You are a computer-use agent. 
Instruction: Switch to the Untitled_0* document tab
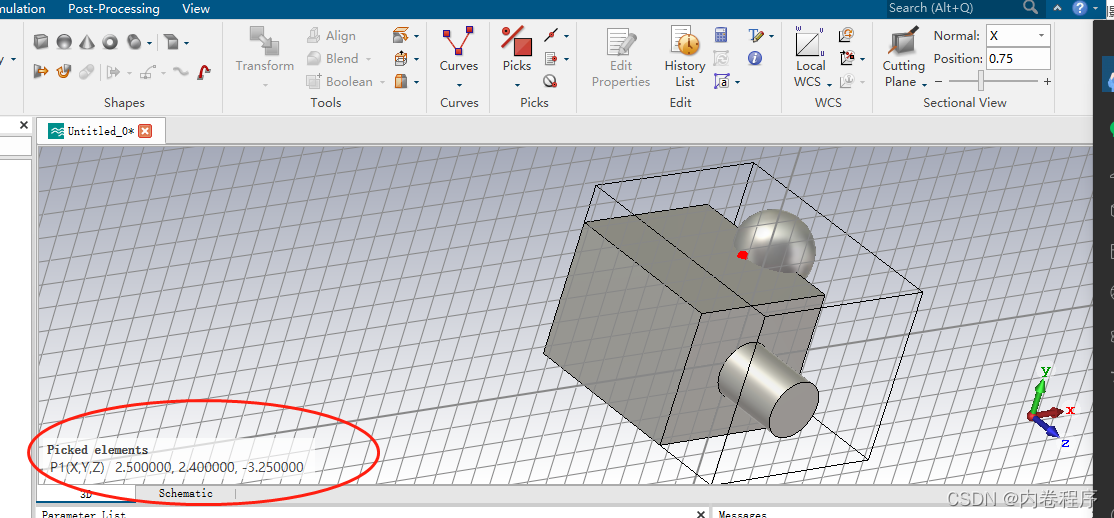click(100, 131)
